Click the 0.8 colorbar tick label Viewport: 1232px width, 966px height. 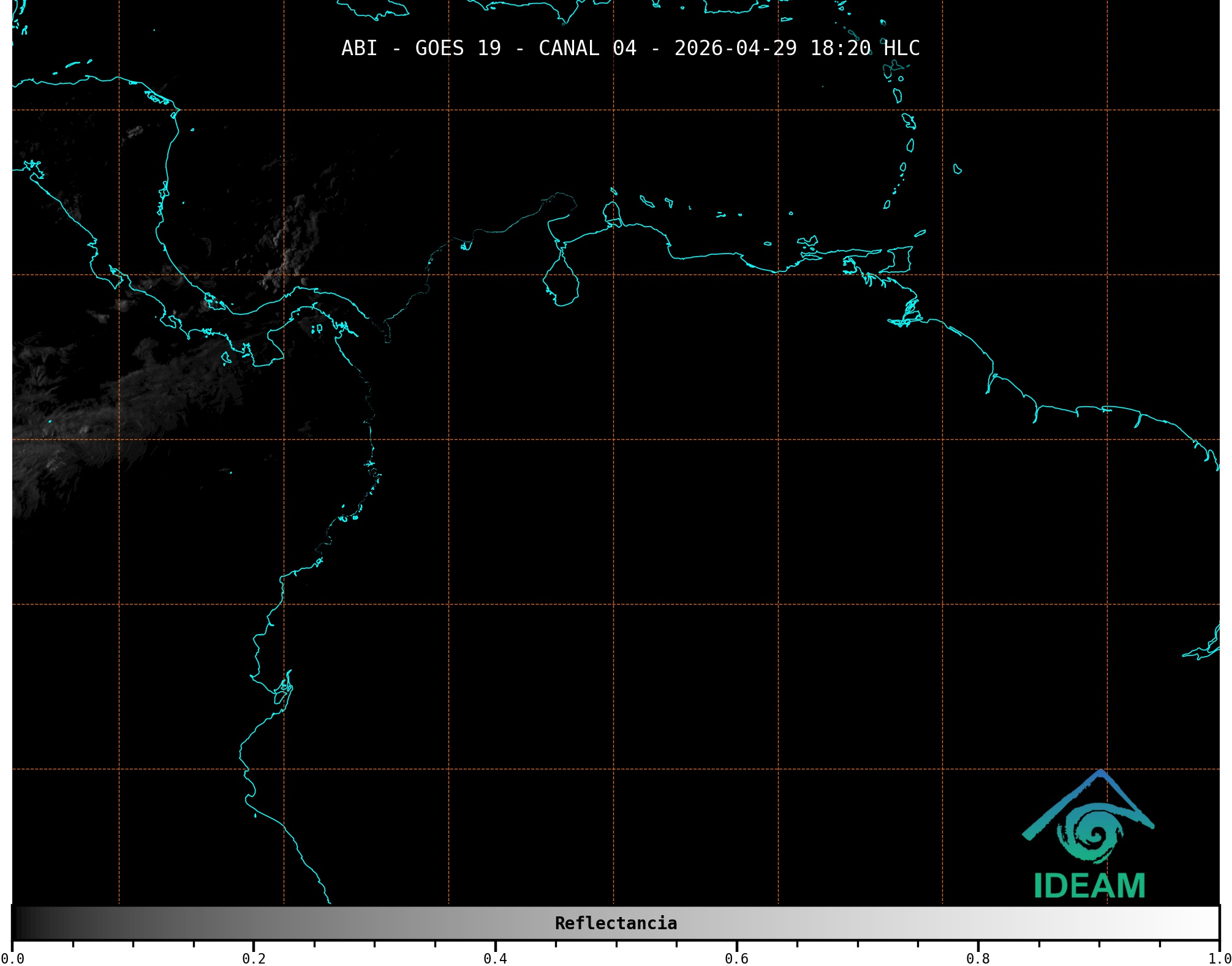[978, 959]
